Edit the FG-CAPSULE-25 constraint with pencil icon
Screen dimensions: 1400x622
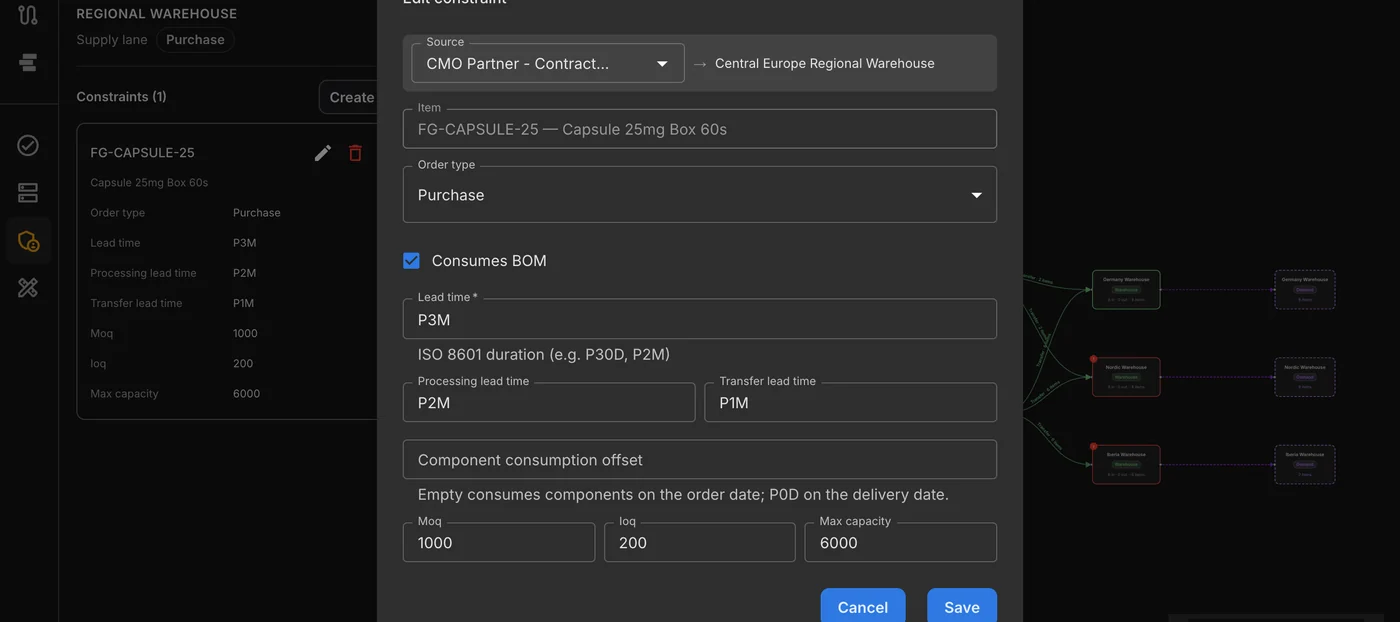click(x=323, y=153)
